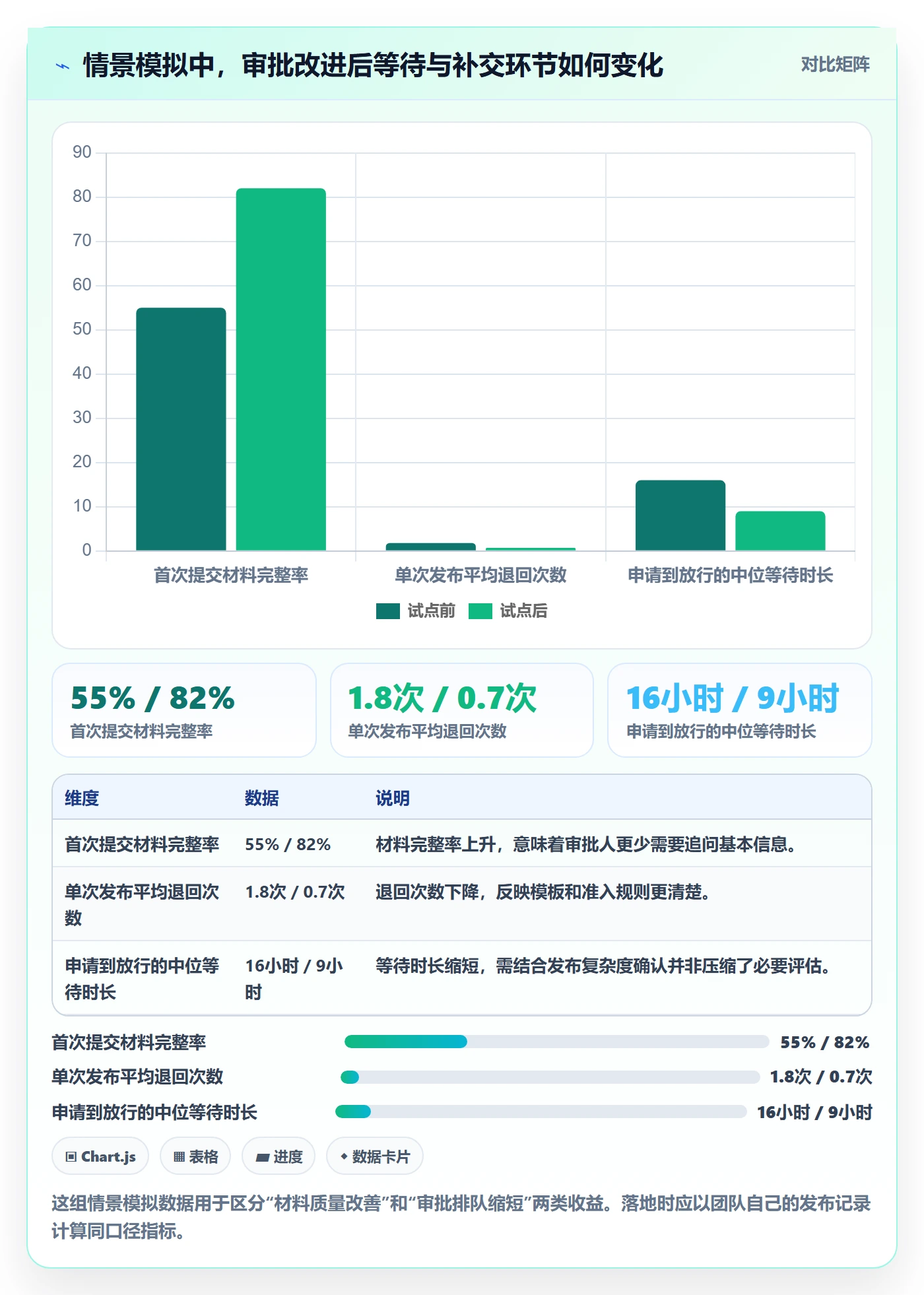
Task: Toggle the 试点后 legend swatch
Action: point(480,611)
